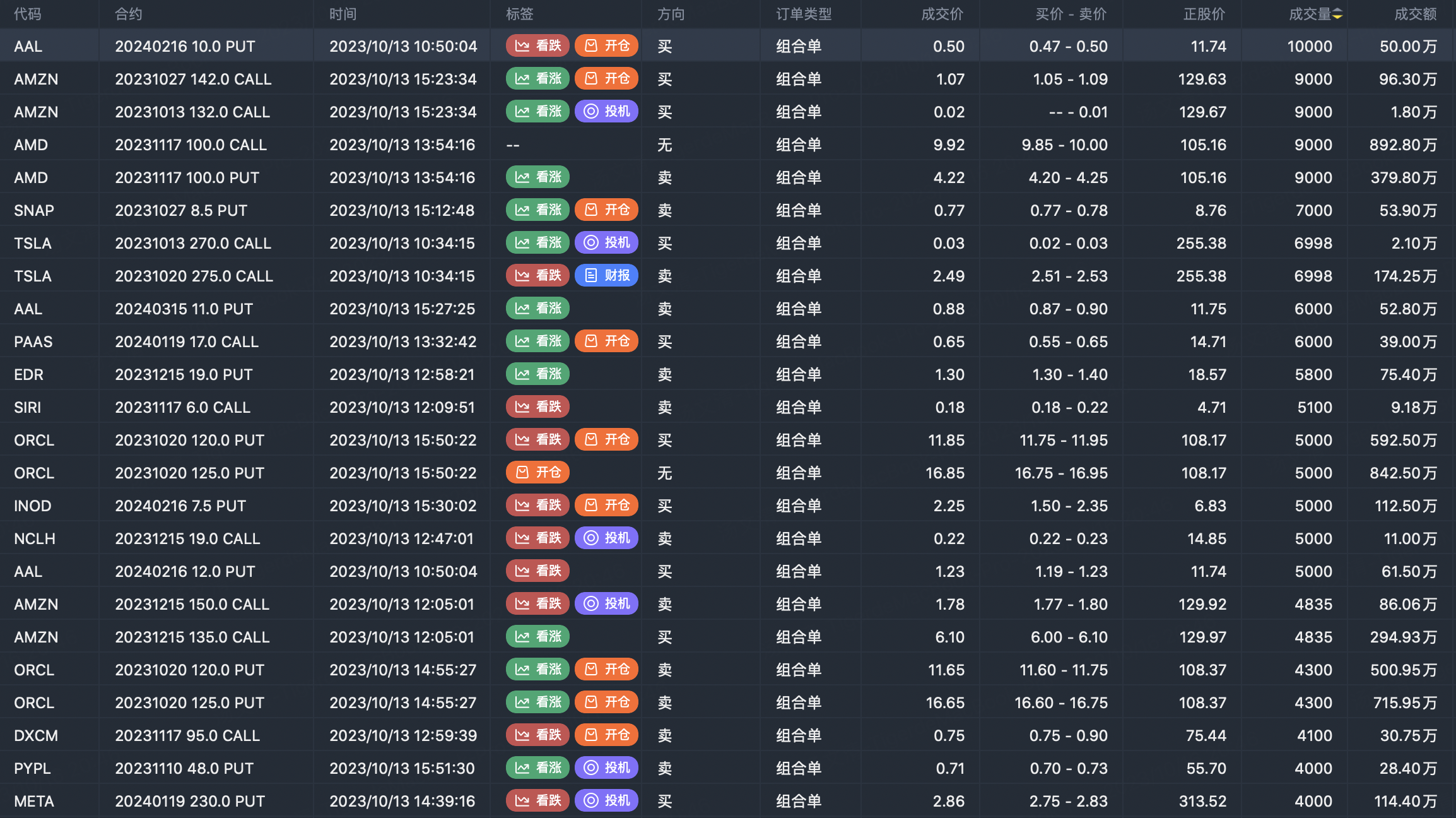Click the 开仓 tag in PAAS 17.0 CALL row
Image resolution: width=1456 pixels, height=818 pixels.
click(x=607, y=341)
